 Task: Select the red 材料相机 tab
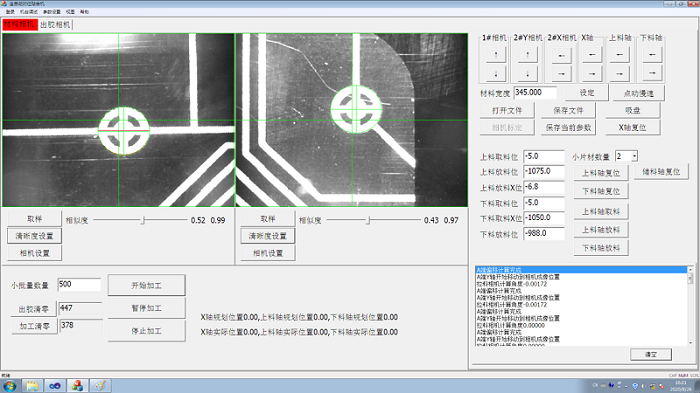[x=20, y=25]
